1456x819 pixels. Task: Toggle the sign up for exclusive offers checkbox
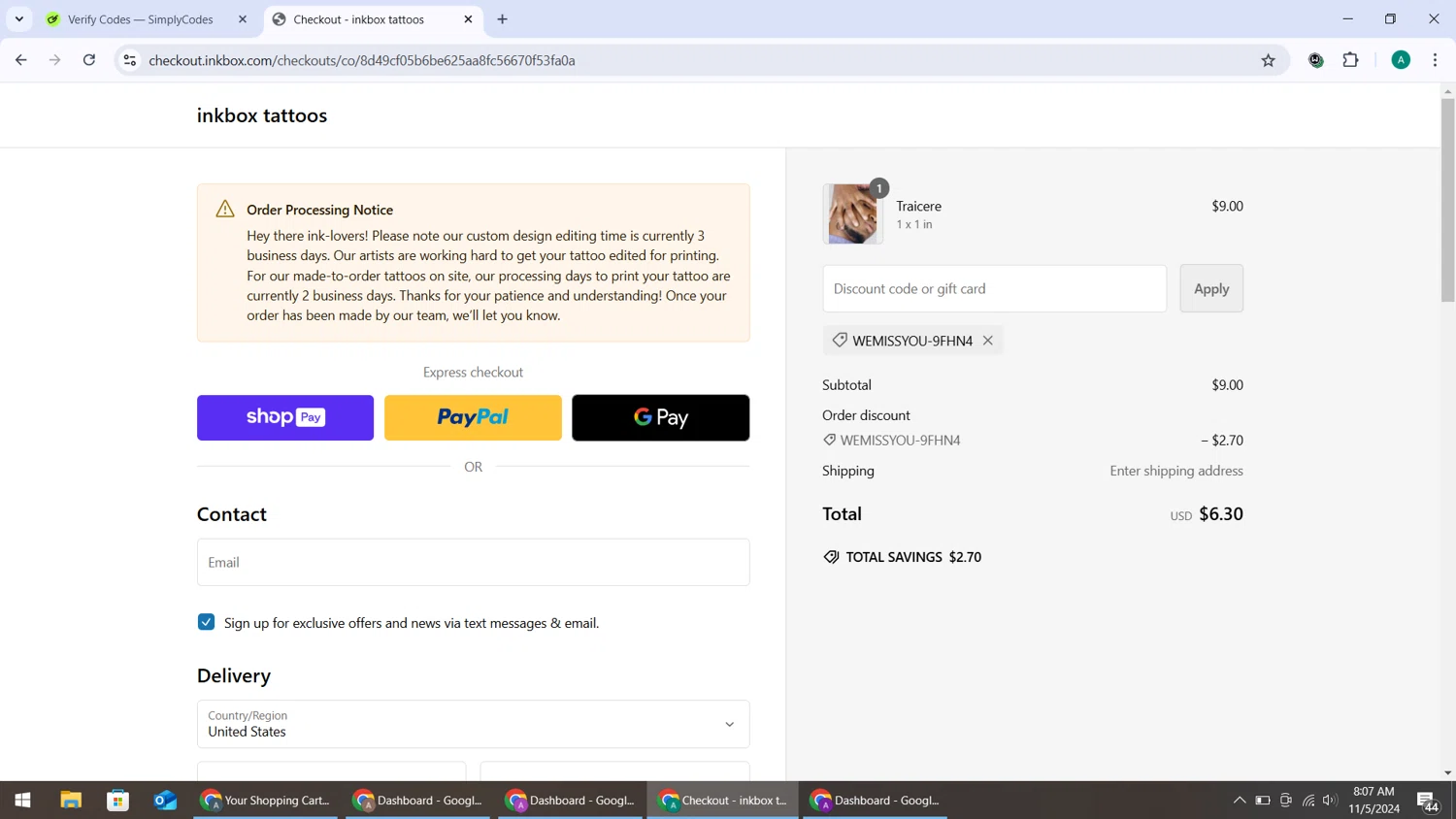(206, 622)
